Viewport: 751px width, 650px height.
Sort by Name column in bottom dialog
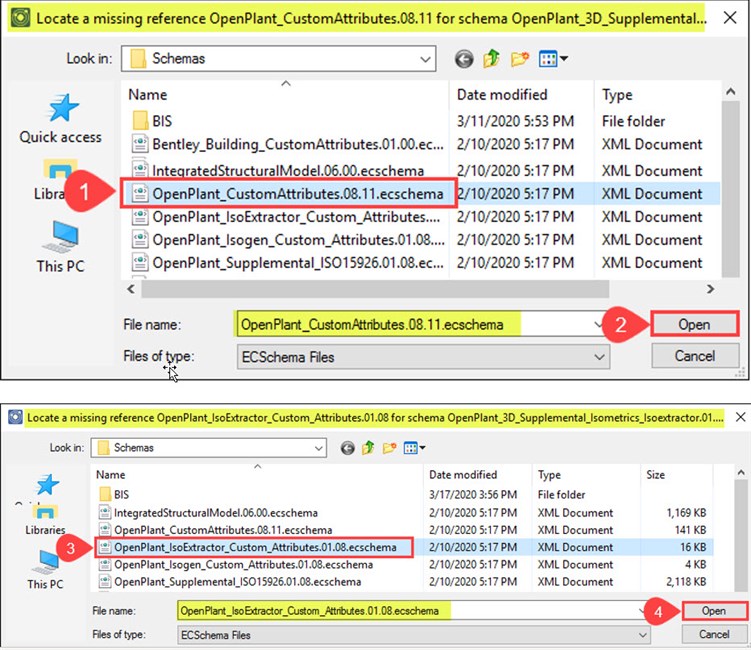pyautogui.click(x=111, y=475)
